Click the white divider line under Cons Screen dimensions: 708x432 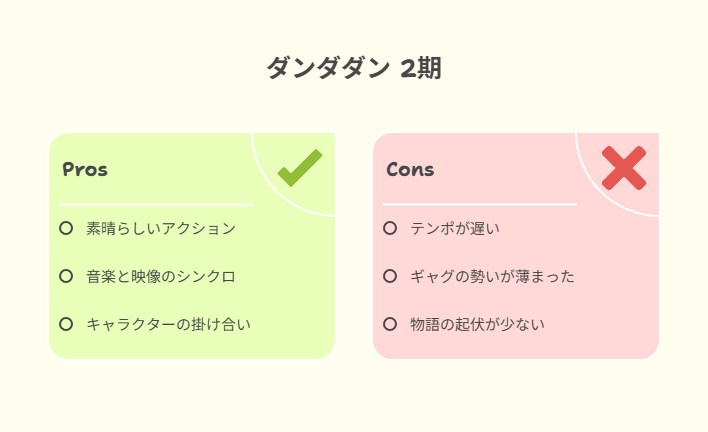(480, 204)
